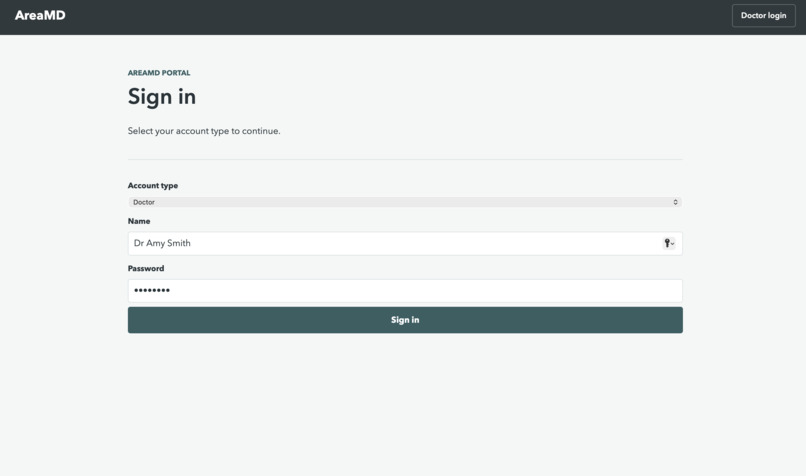Click the AreaMD logo in header
This screenshot has width=806, height=476.
tap(40, 15)
